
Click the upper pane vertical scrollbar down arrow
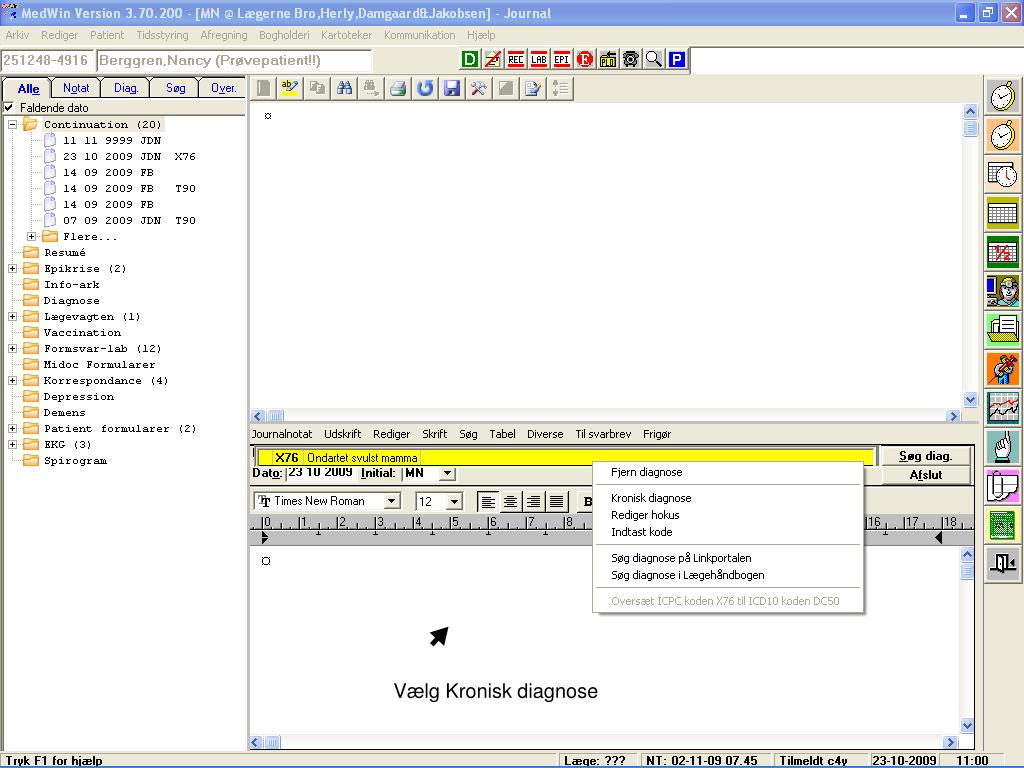point(970,400)
